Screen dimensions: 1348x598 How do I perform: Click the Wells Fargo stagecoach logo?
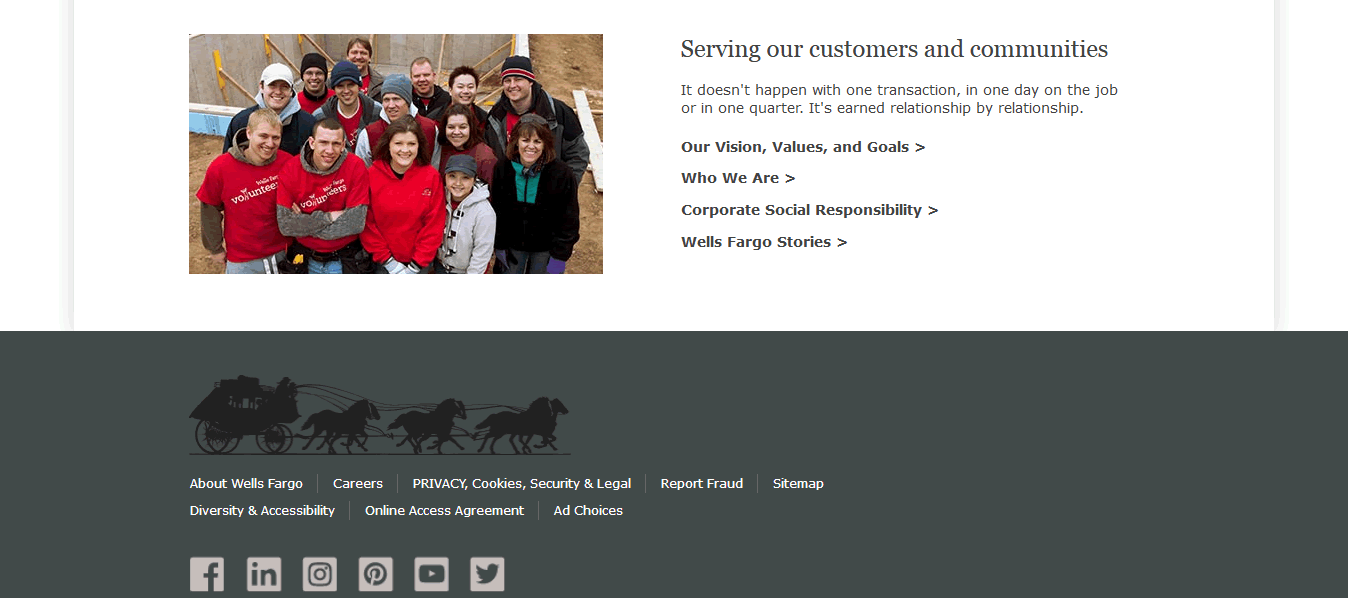(380, 415)
